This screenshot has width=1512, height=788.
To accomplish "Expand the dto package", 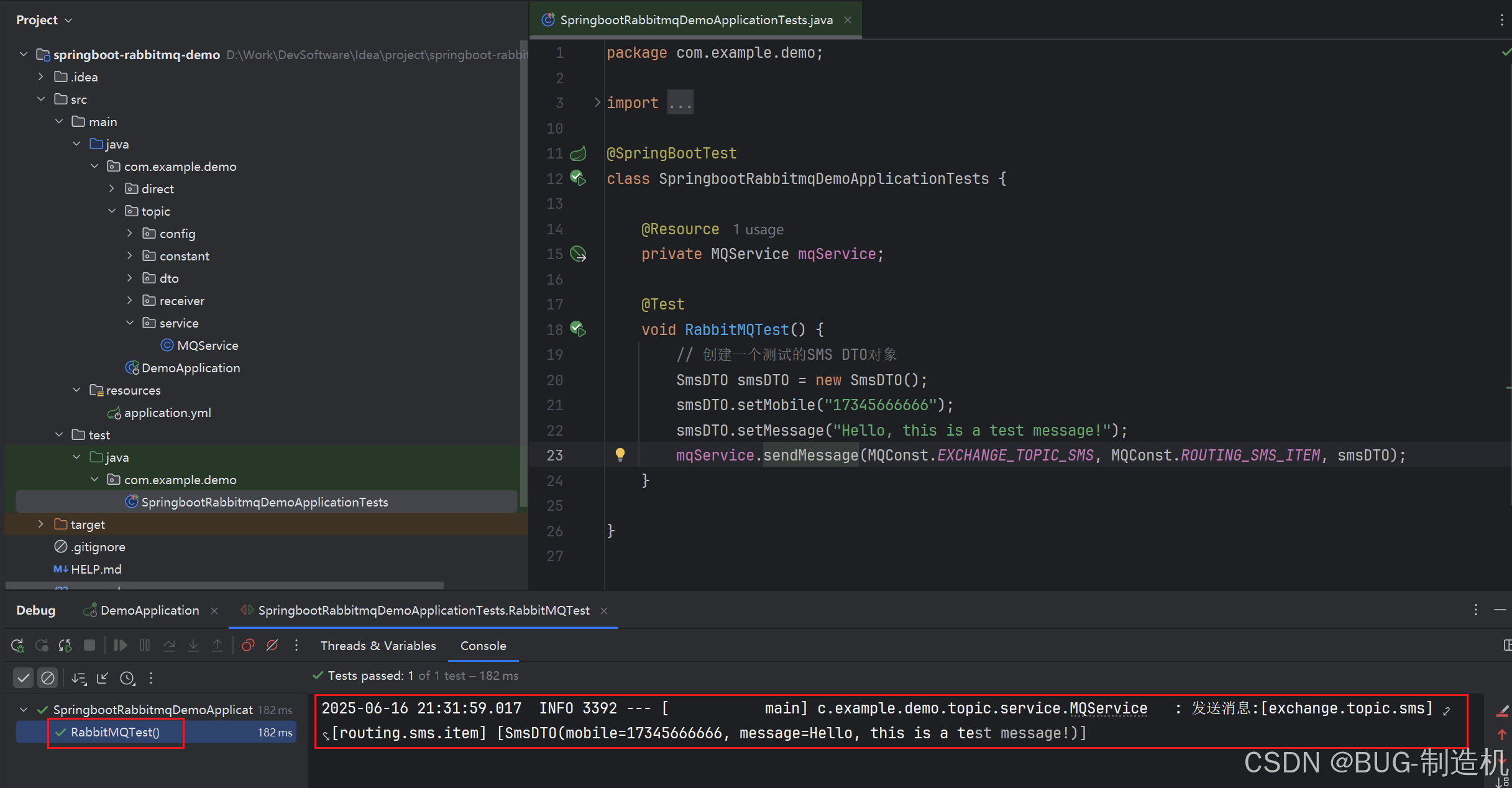I will click(x=130, y=278).
